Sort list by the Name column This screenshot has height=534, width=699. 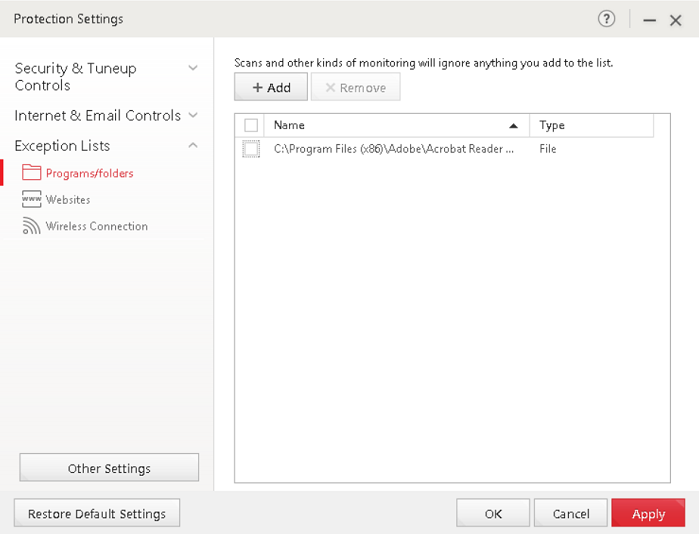390,125
